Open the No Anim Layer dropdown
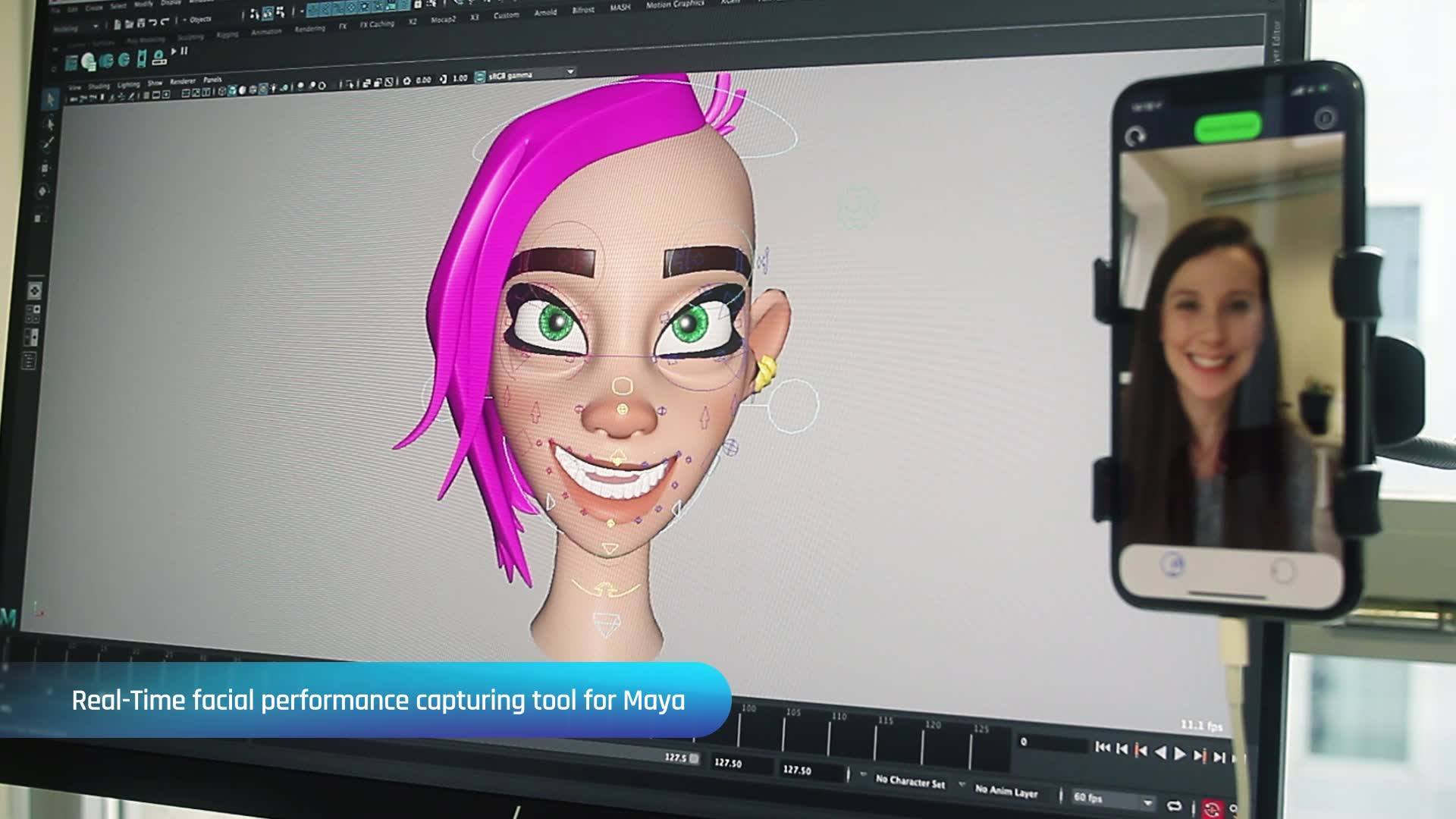 [1006, 790]
